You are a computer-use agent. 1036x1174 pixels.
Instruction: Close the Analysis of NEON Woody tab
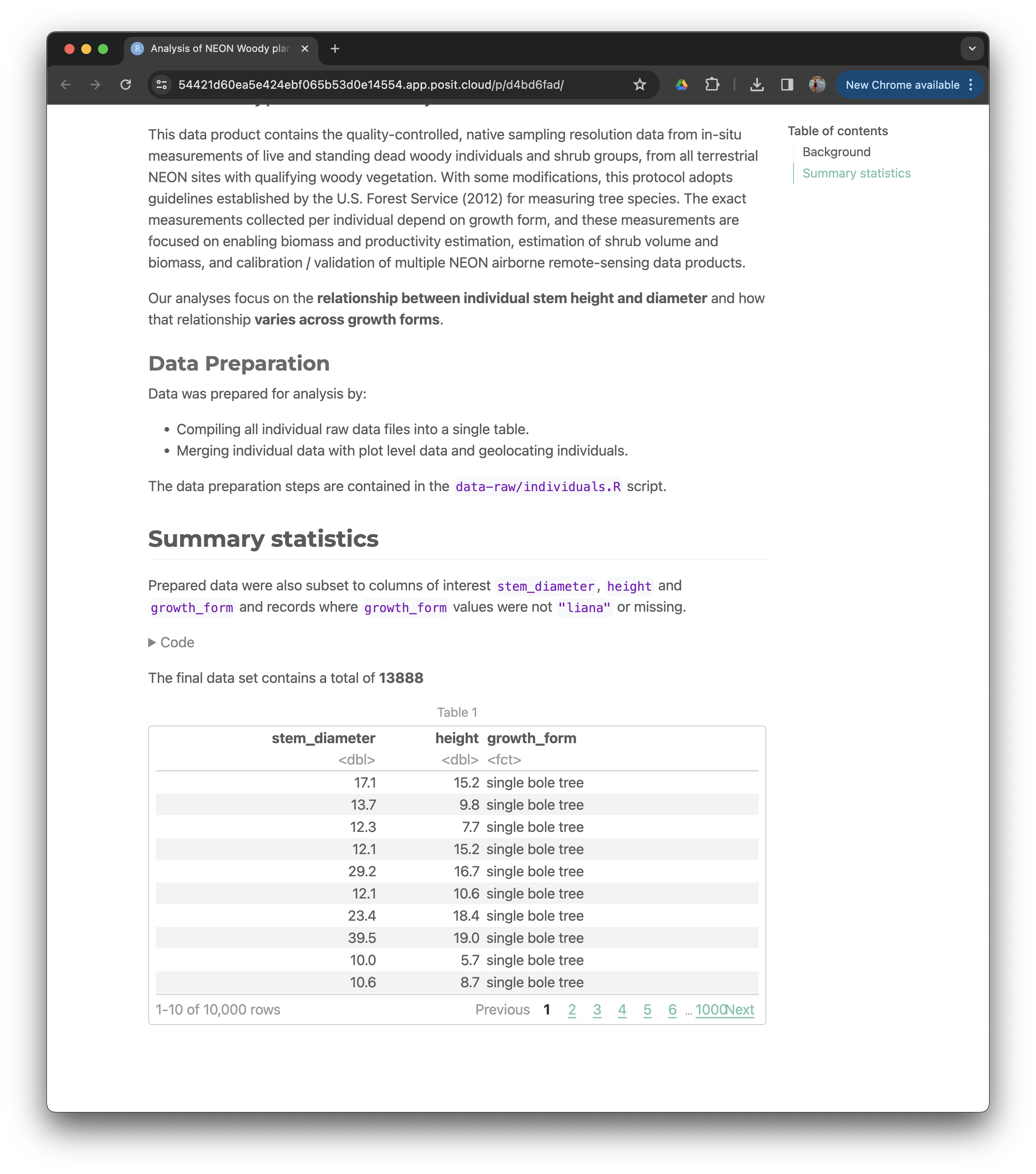coord(305,49)
